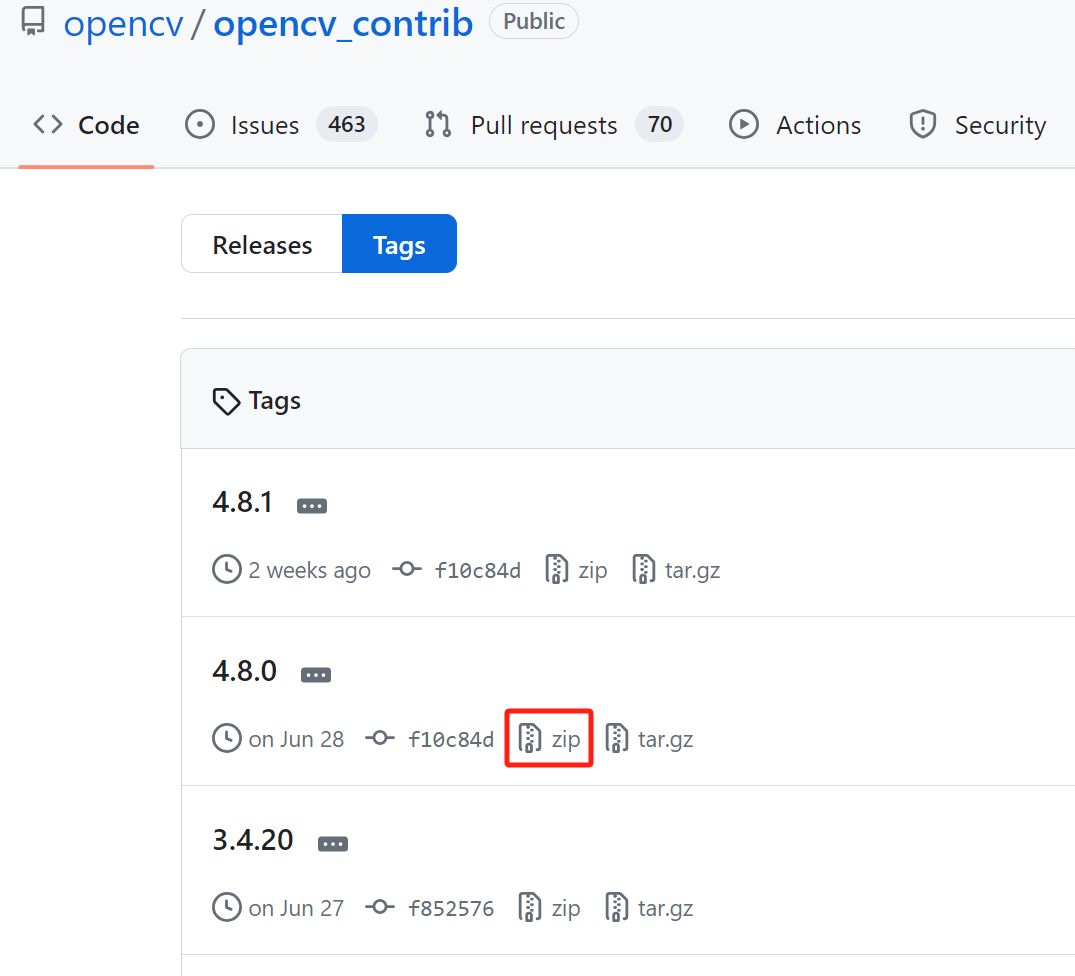Open the Security tab
The height and width of the screenshot is (976, 1075).
(x=977, y=125)
